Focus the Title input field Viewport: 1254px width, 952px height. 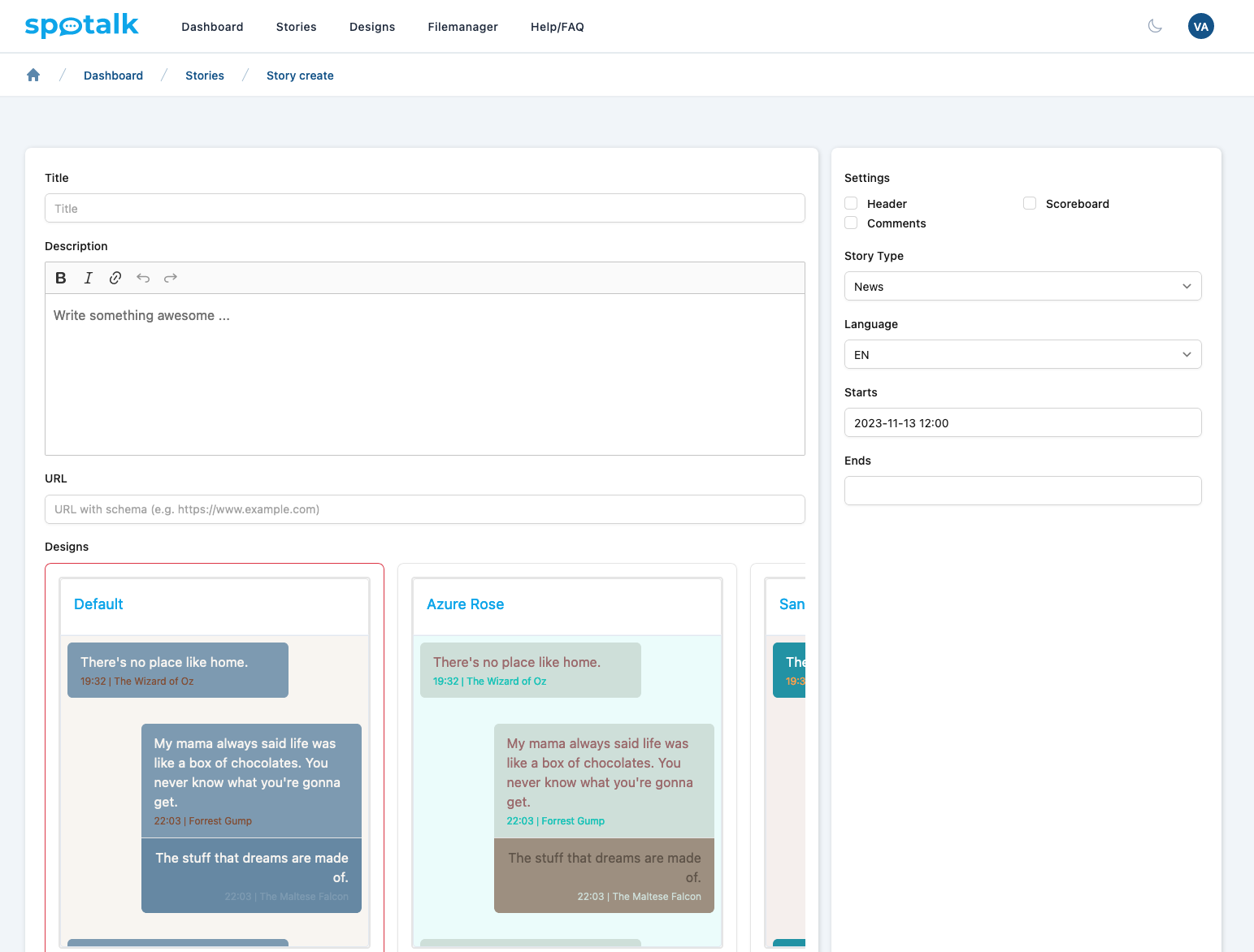click(x=424, y=208)
